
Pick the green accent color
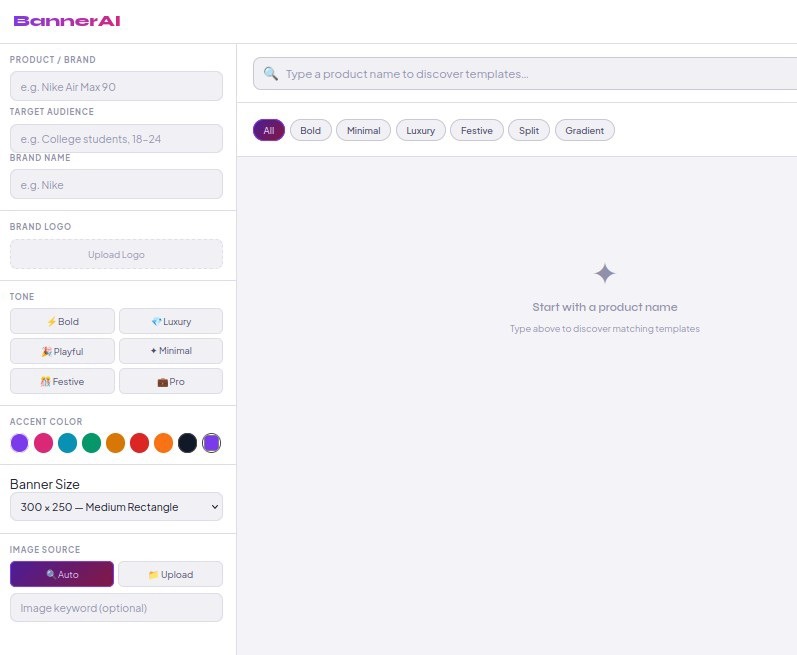(91, 443)
